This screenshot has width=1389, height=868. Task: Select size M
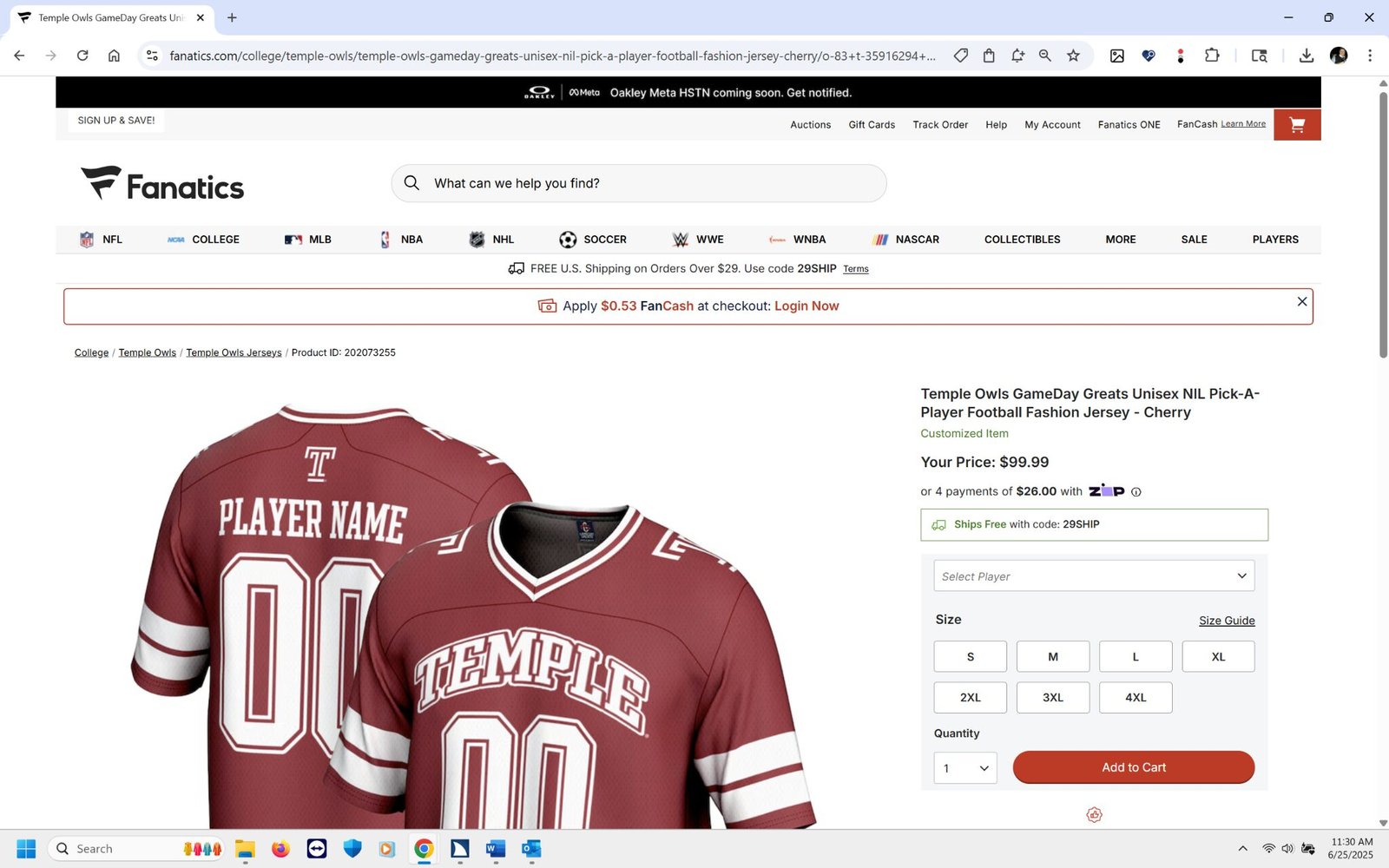tap(1053, 657)
